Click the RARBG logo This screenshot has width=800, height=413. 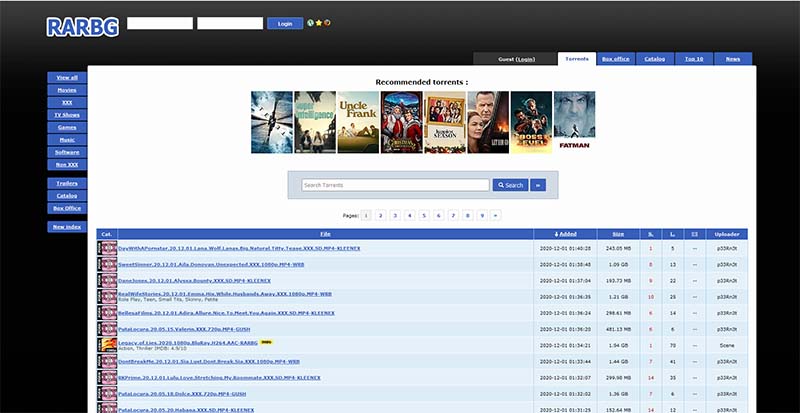click(83, 27)
